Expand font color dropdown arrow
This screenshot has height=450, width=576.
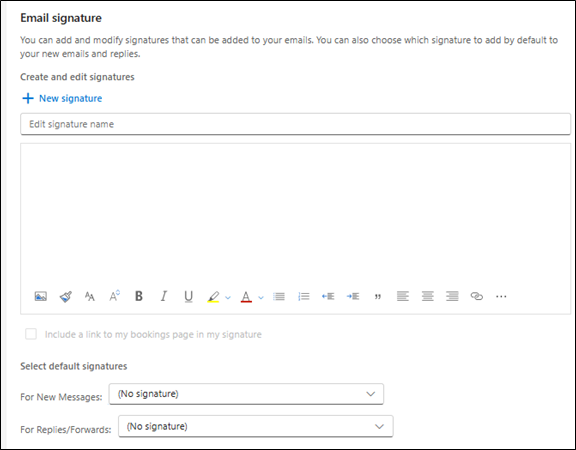pyautogui.click(x=261, y=298)
